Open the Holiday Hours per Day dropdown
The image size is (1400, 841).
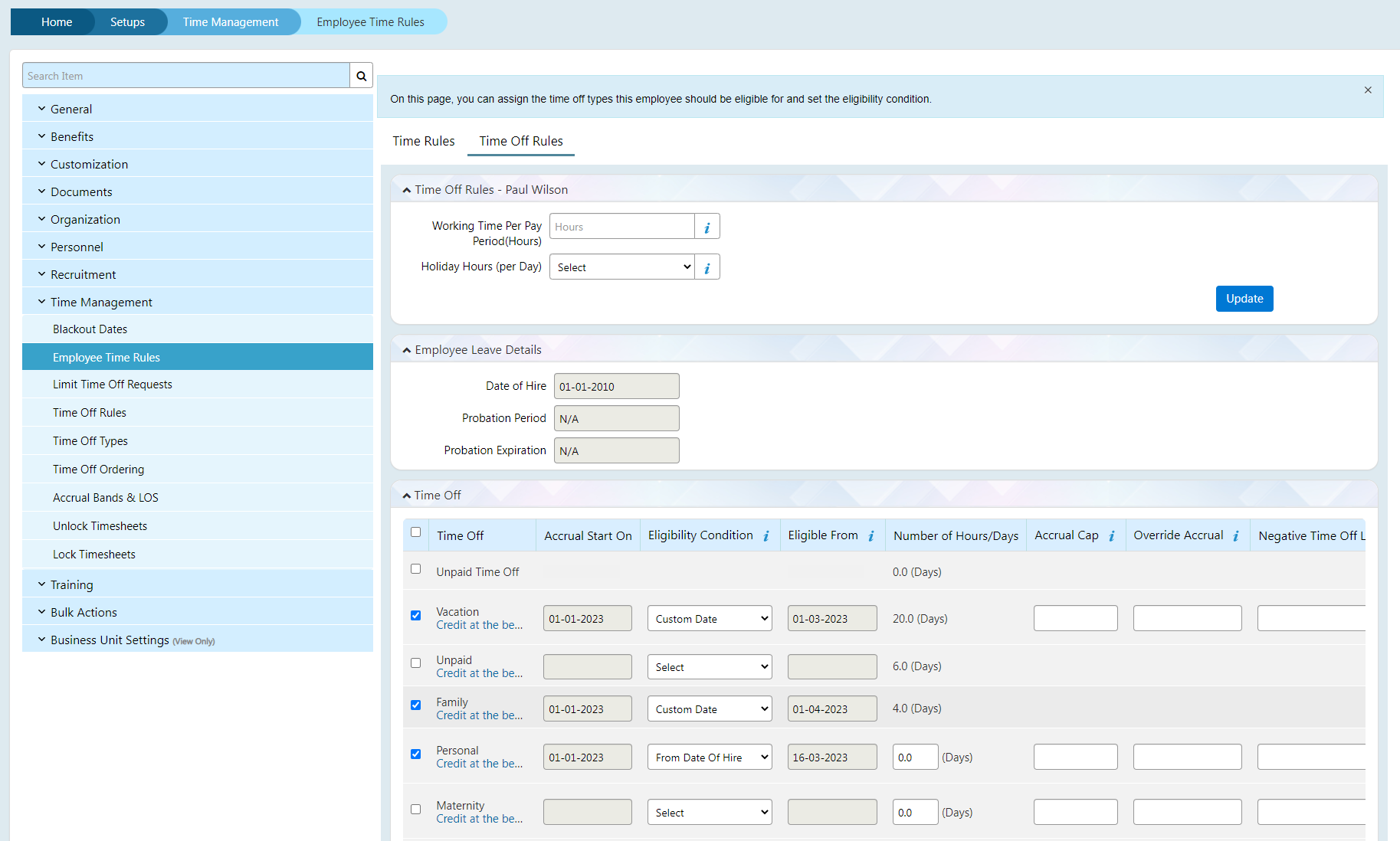coord(621,267)
